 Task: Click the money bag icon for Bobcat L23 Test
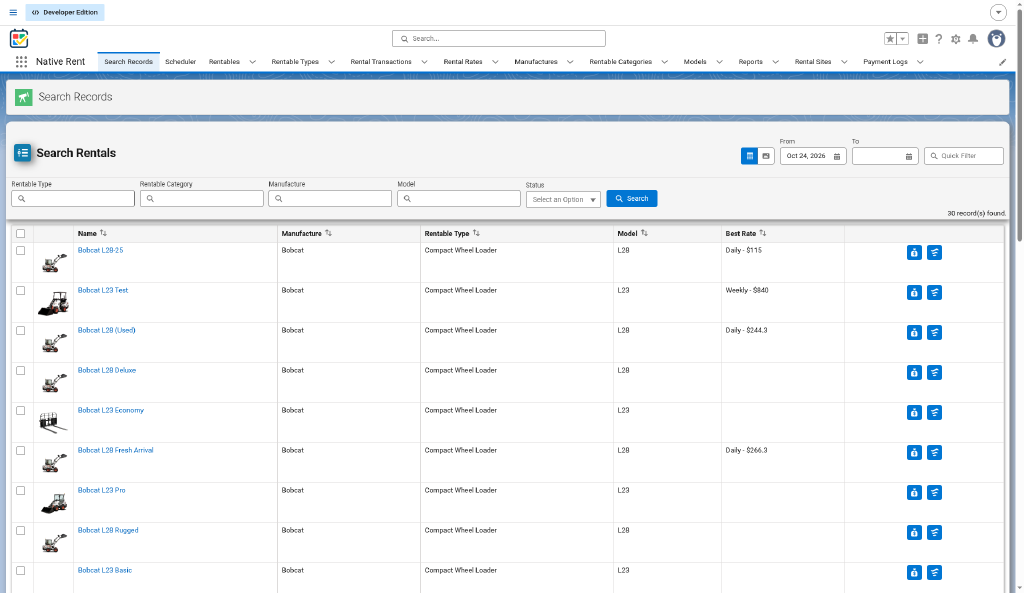[914, 293]
